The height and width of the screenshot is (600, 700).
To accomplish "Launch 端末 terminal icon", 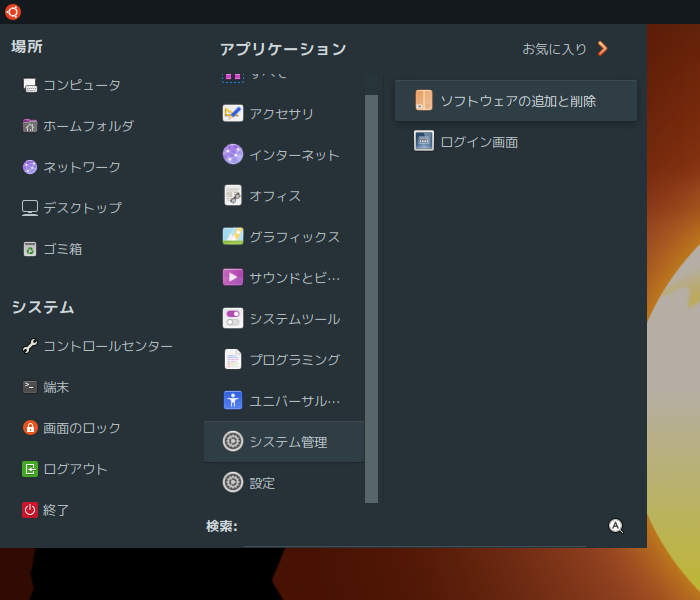I will (30, 387).
